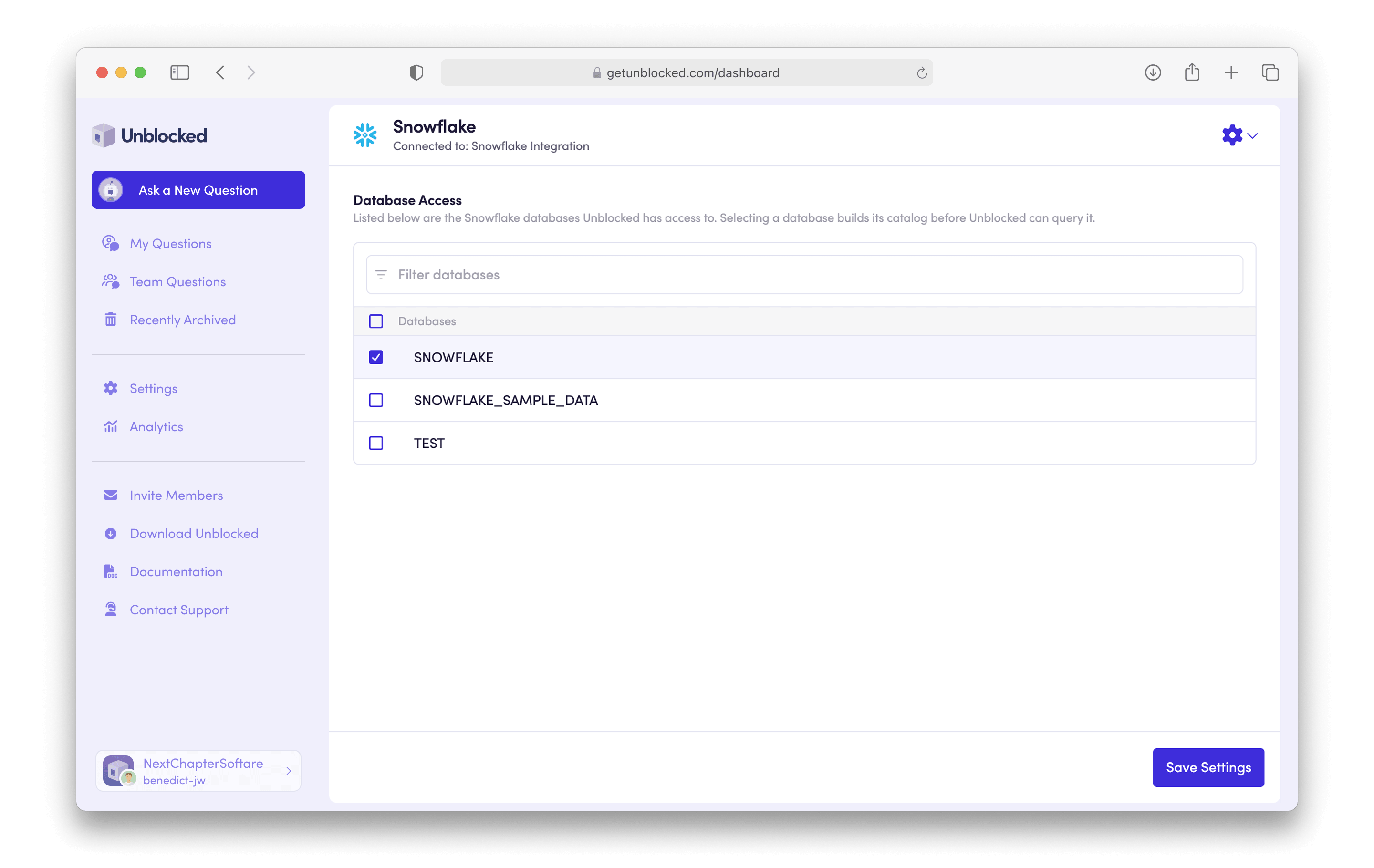Click the SNOWFLAKE_SAMPLE_DATA row label

tap(506, 400)
